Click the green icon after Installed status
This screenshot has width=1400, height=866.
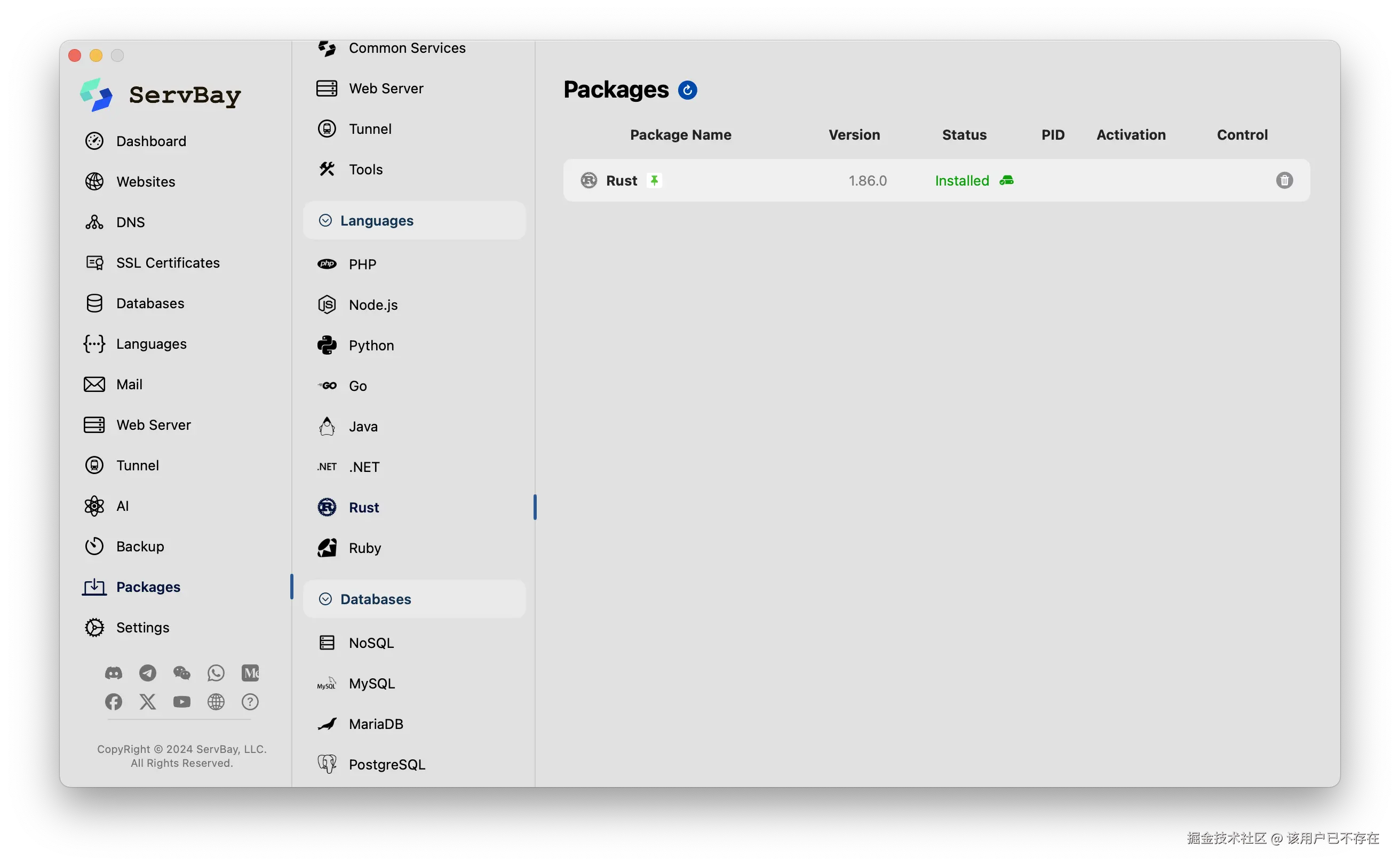pyautogui.click(x=1006, y=180)
